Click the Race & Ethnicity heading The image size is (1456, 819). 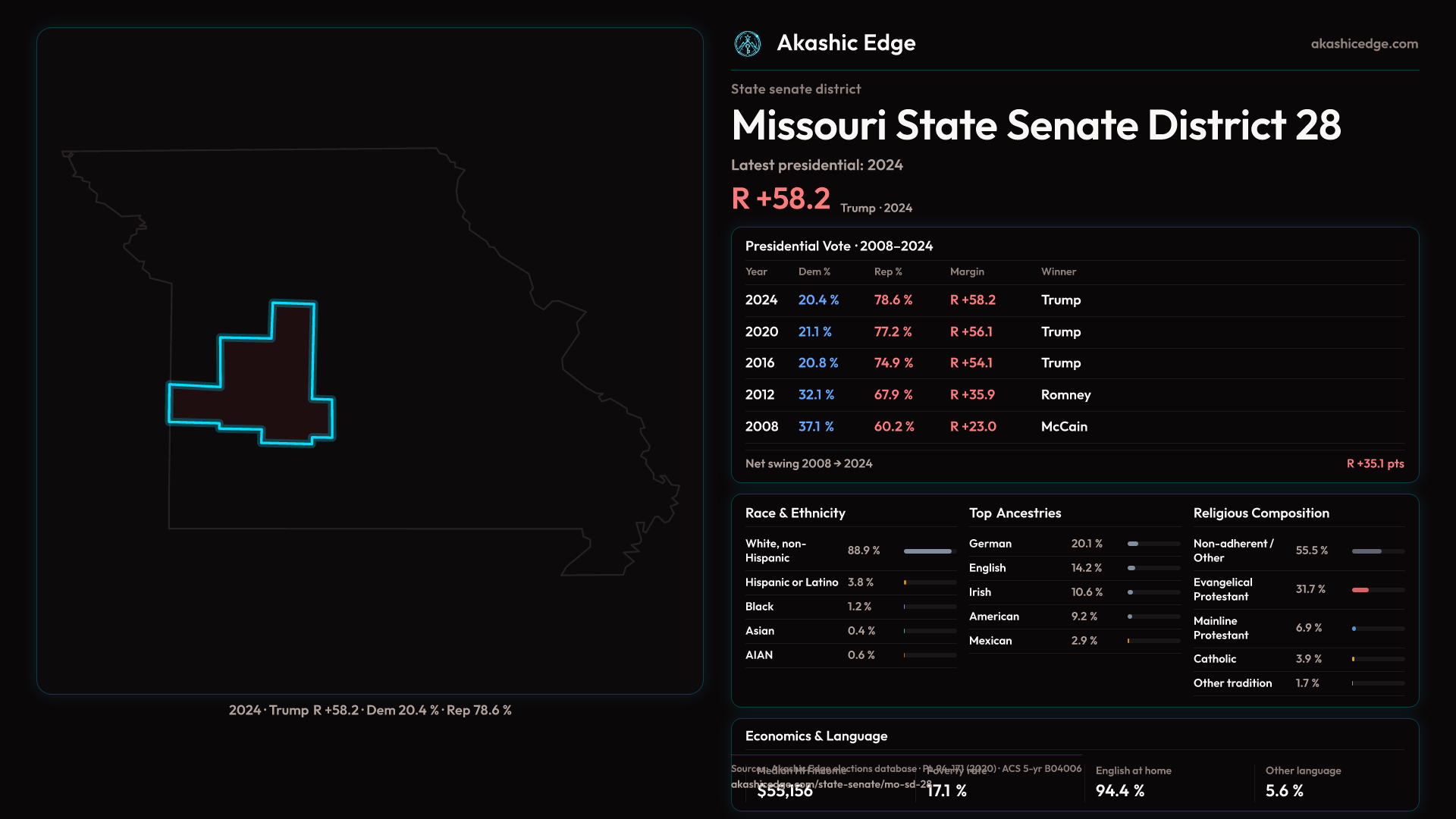[x=795, y=513]
